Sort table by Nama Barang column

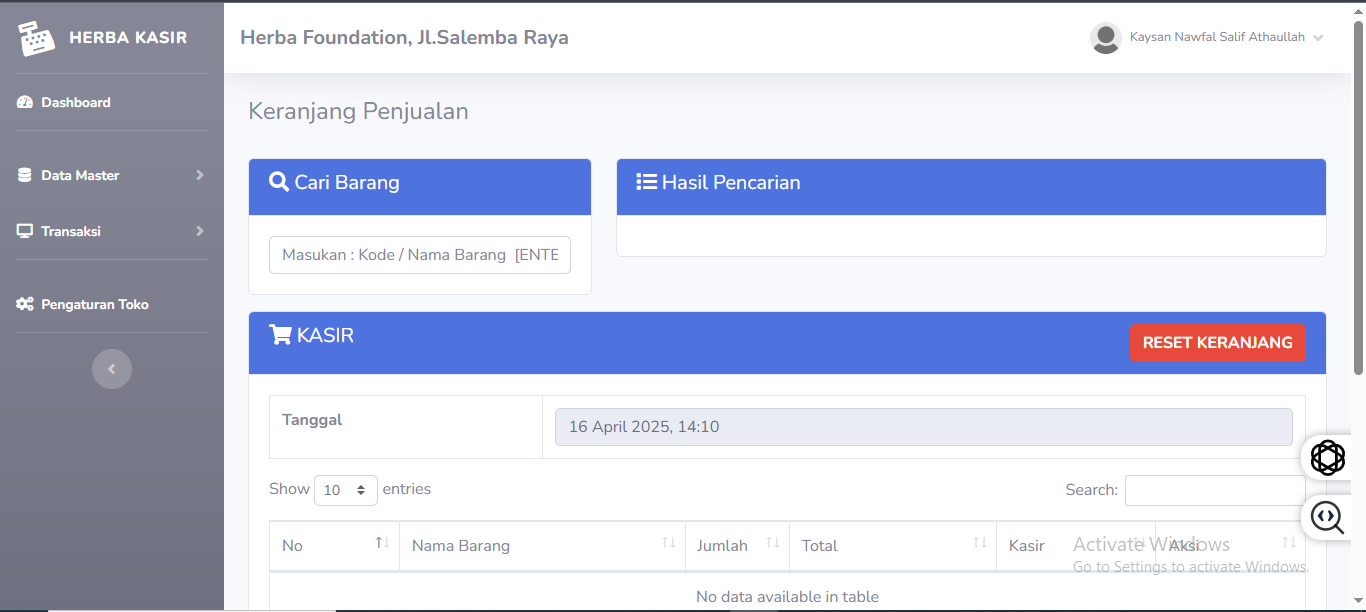pyautogui.click(x=542, y=545)
